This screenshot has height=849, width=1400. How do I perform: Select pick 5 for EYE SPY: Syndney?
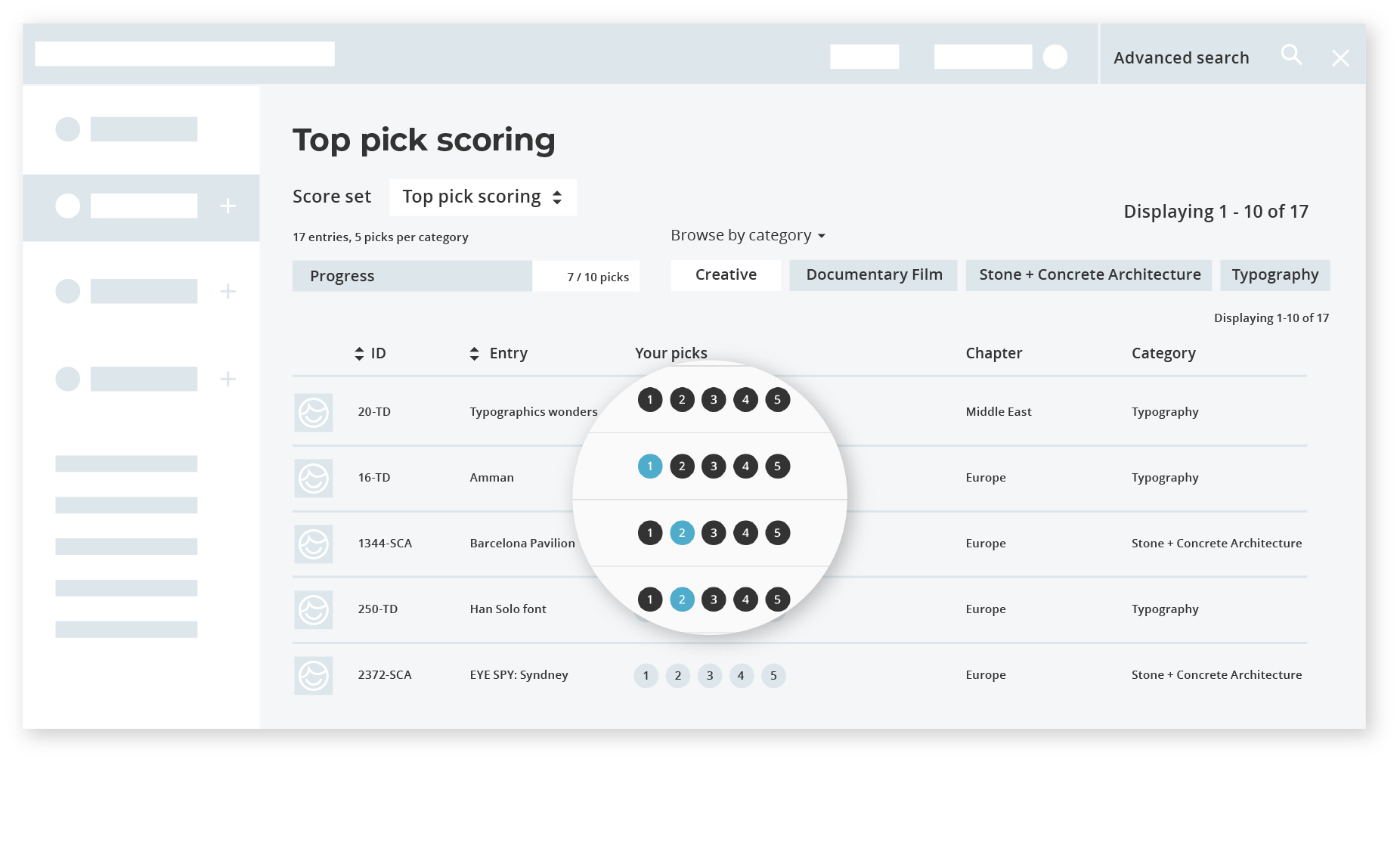(x=773, y=676)
